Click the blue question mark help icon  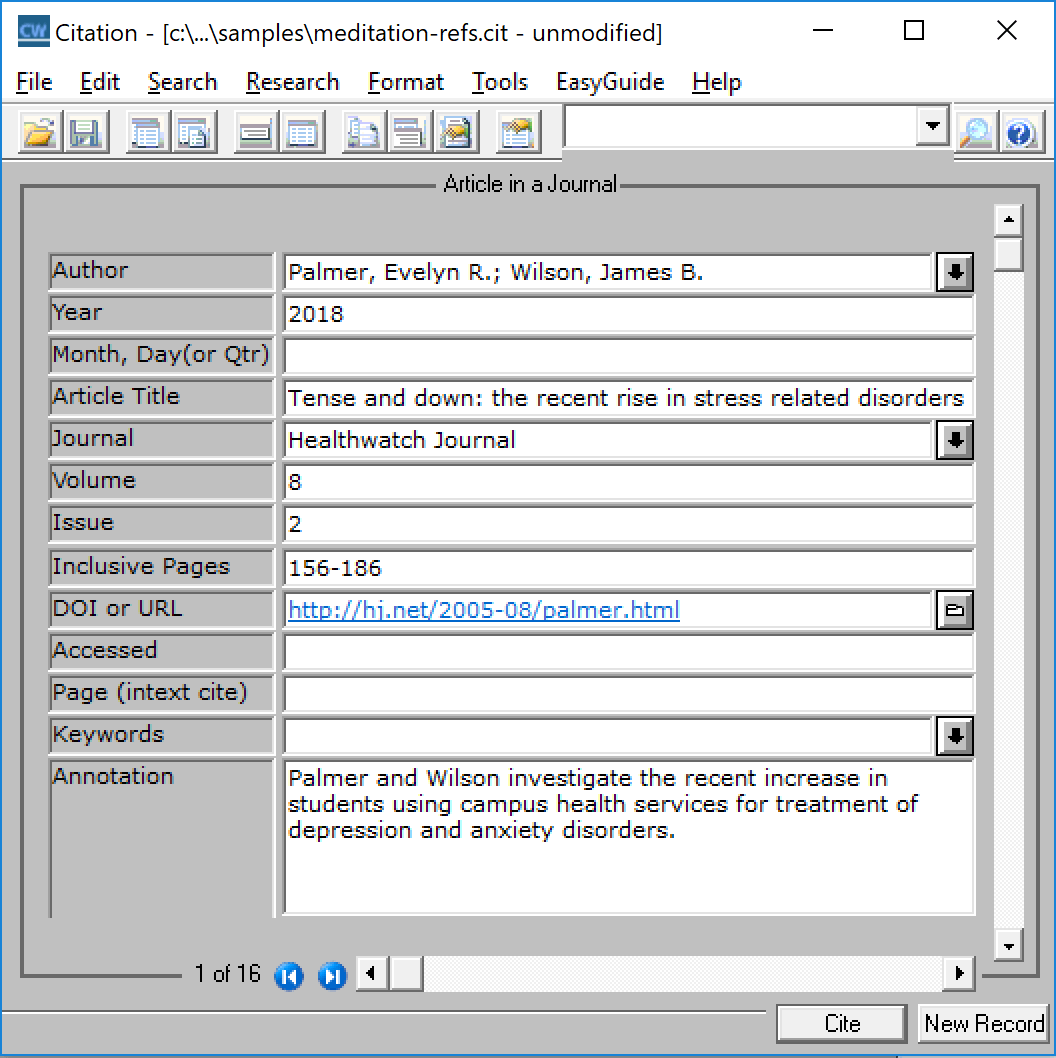click(x=1020, y=133)
